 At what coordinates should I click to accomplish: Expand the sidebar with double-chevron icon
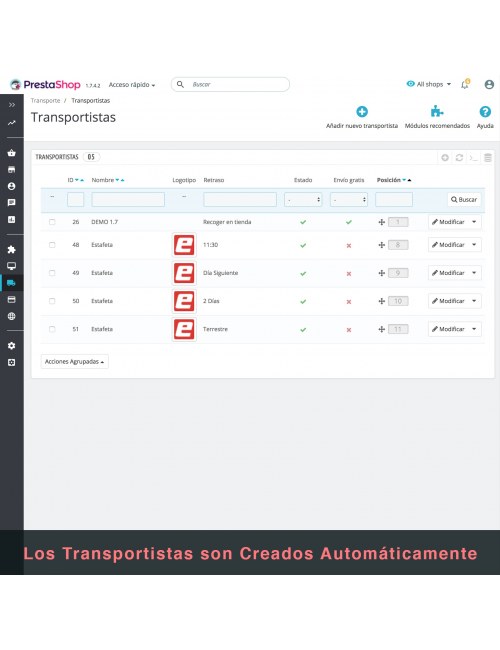point(12,105)
